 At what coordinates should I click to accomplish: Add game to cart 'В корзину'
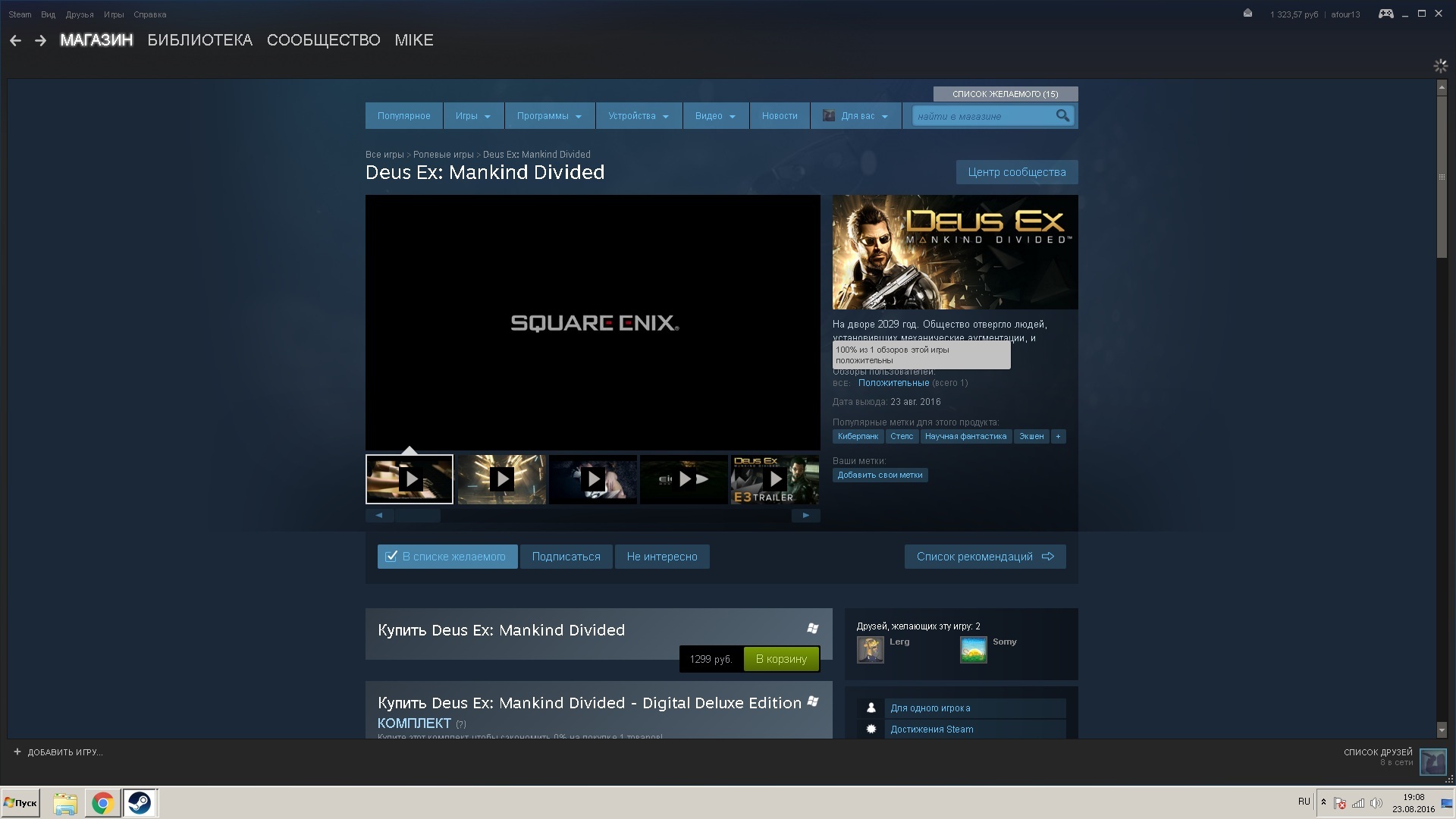(781, 659)
